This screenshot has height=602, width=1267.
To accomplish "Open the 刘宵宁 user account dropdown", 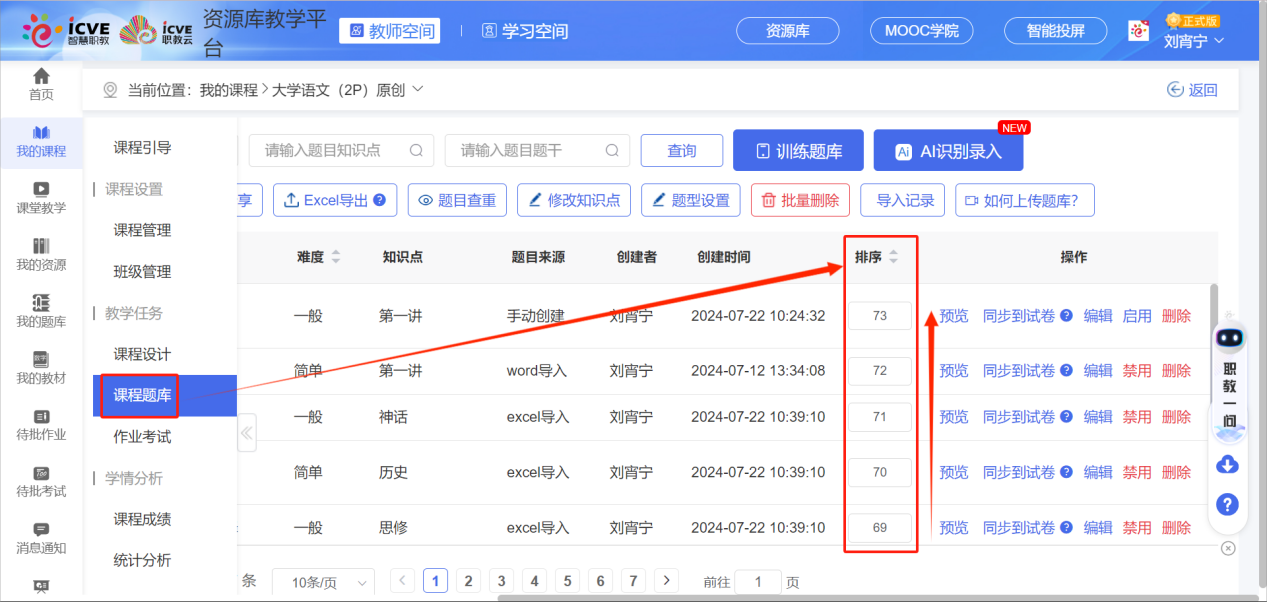I will click(x=1194, y=41).
